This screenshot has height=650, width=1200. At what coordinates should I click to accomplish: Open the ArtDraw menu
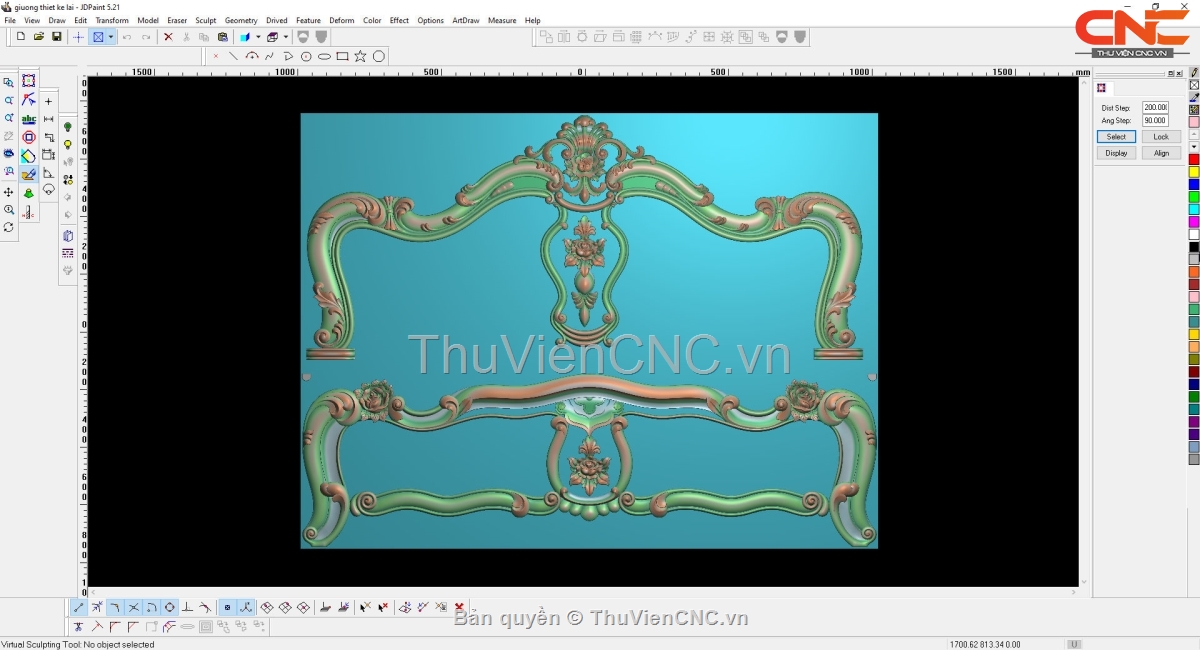tap(466, 20)
